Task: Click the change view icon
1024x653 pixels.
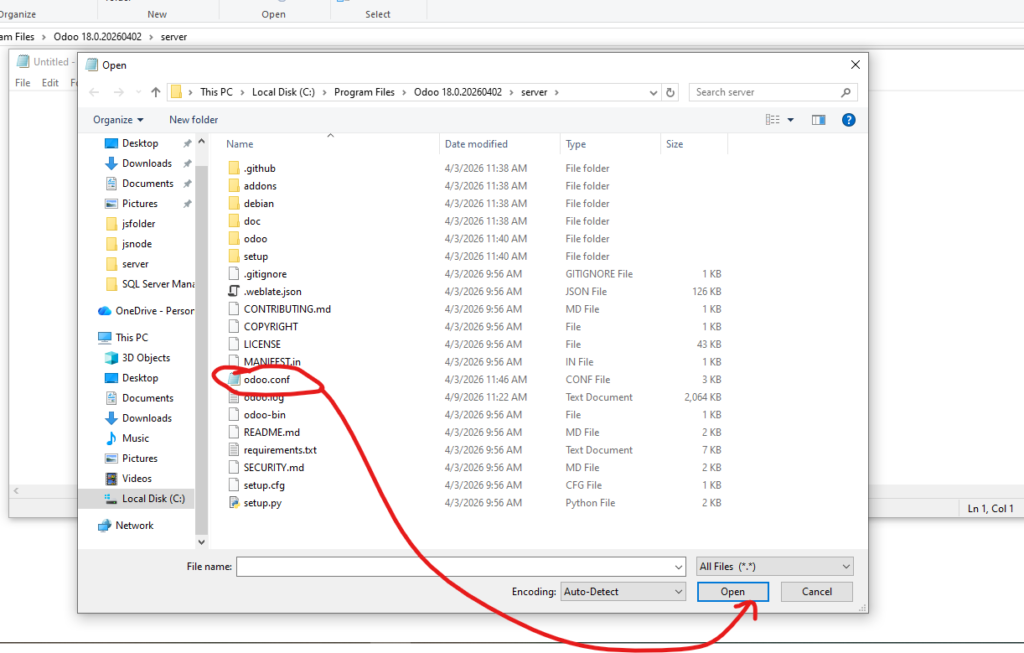Action: coord(772,120)
